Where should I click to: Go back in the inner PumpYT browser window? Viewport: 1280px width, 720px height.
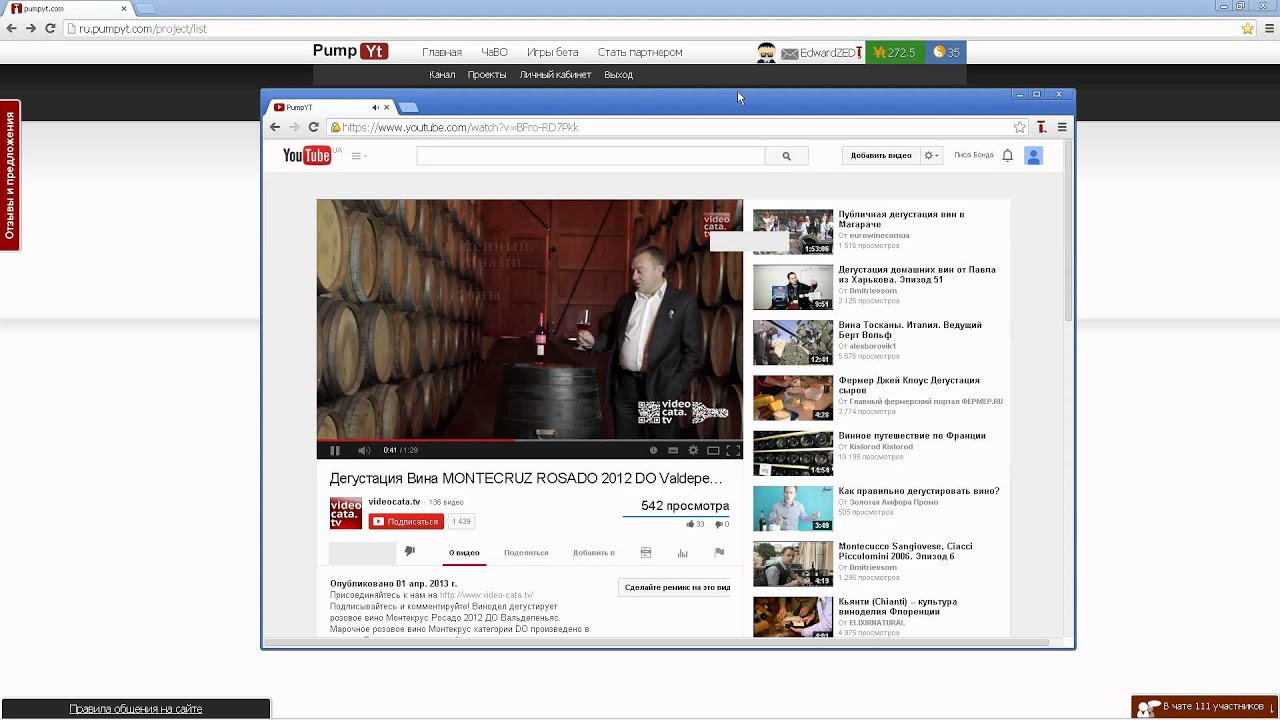[x=275, y=127]
